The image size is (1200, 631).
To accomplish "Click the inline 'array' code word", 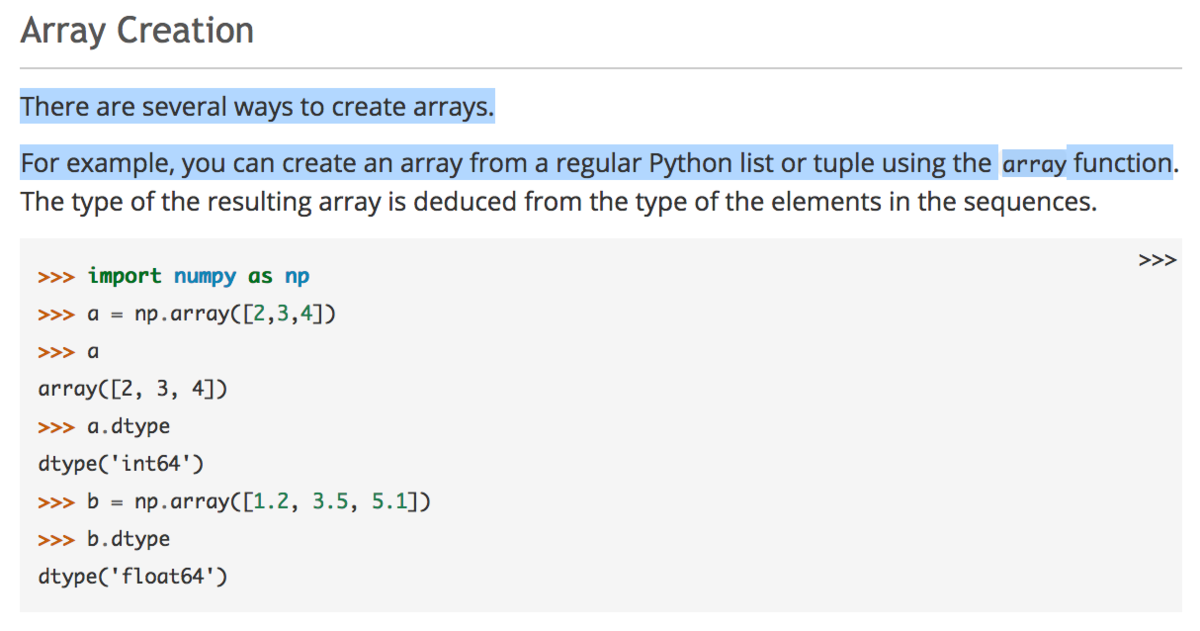I will pos(1035,164).
